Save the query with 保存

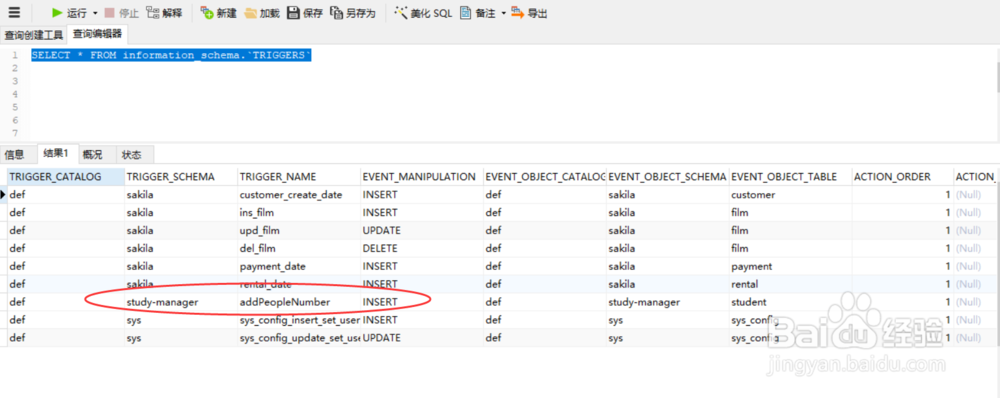point(305,13)
